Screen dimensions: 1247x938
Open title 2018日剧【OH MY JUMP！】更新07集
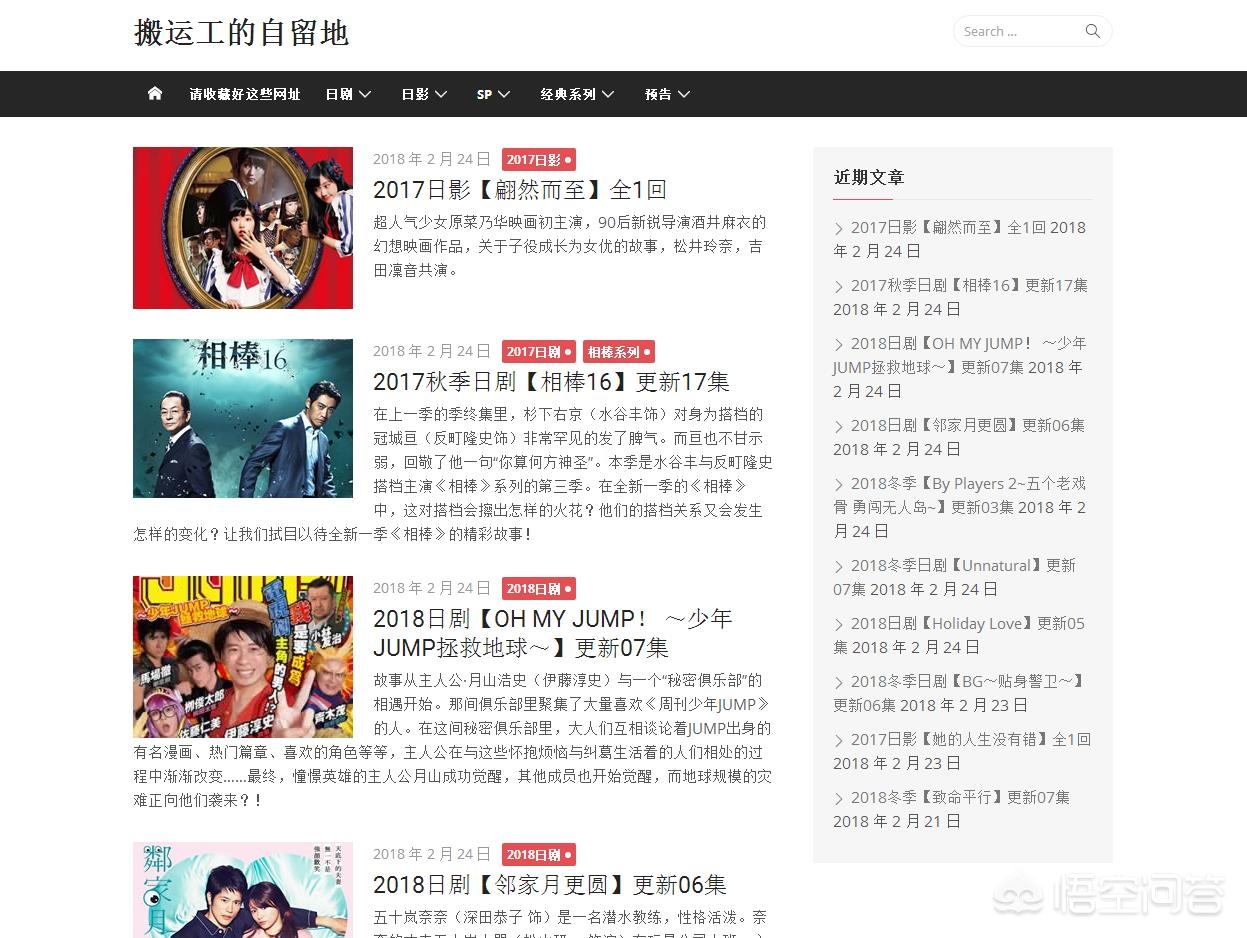(553, 633)
